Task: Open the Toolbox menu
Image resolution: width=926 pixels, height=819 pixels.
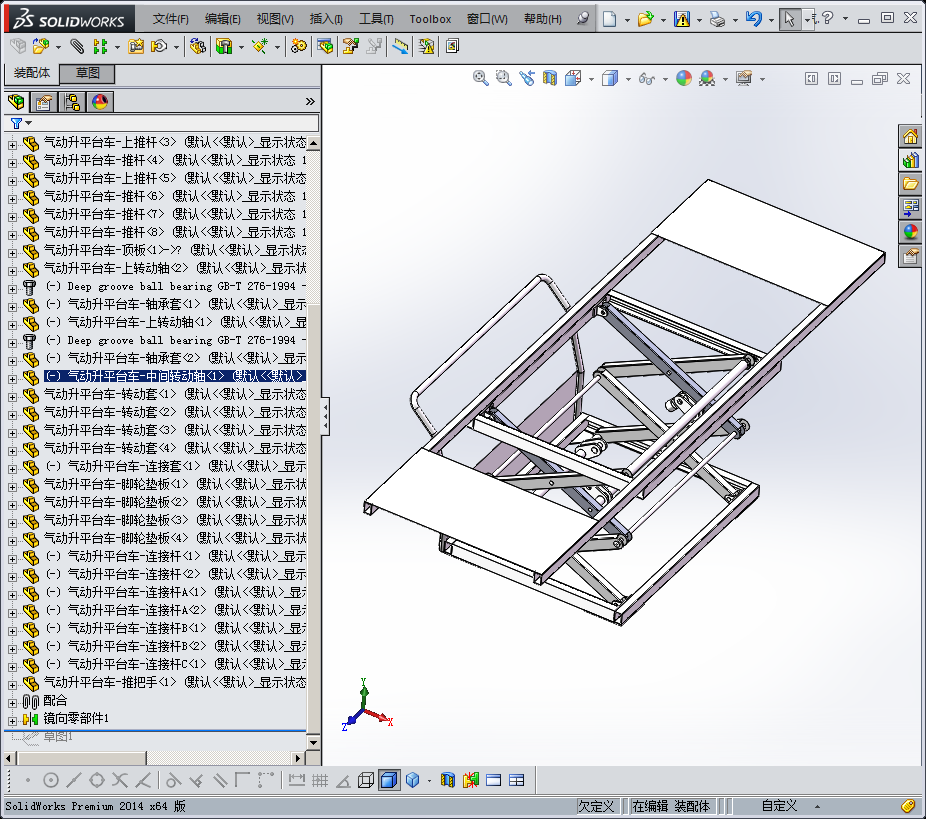Action: (430, 19)
